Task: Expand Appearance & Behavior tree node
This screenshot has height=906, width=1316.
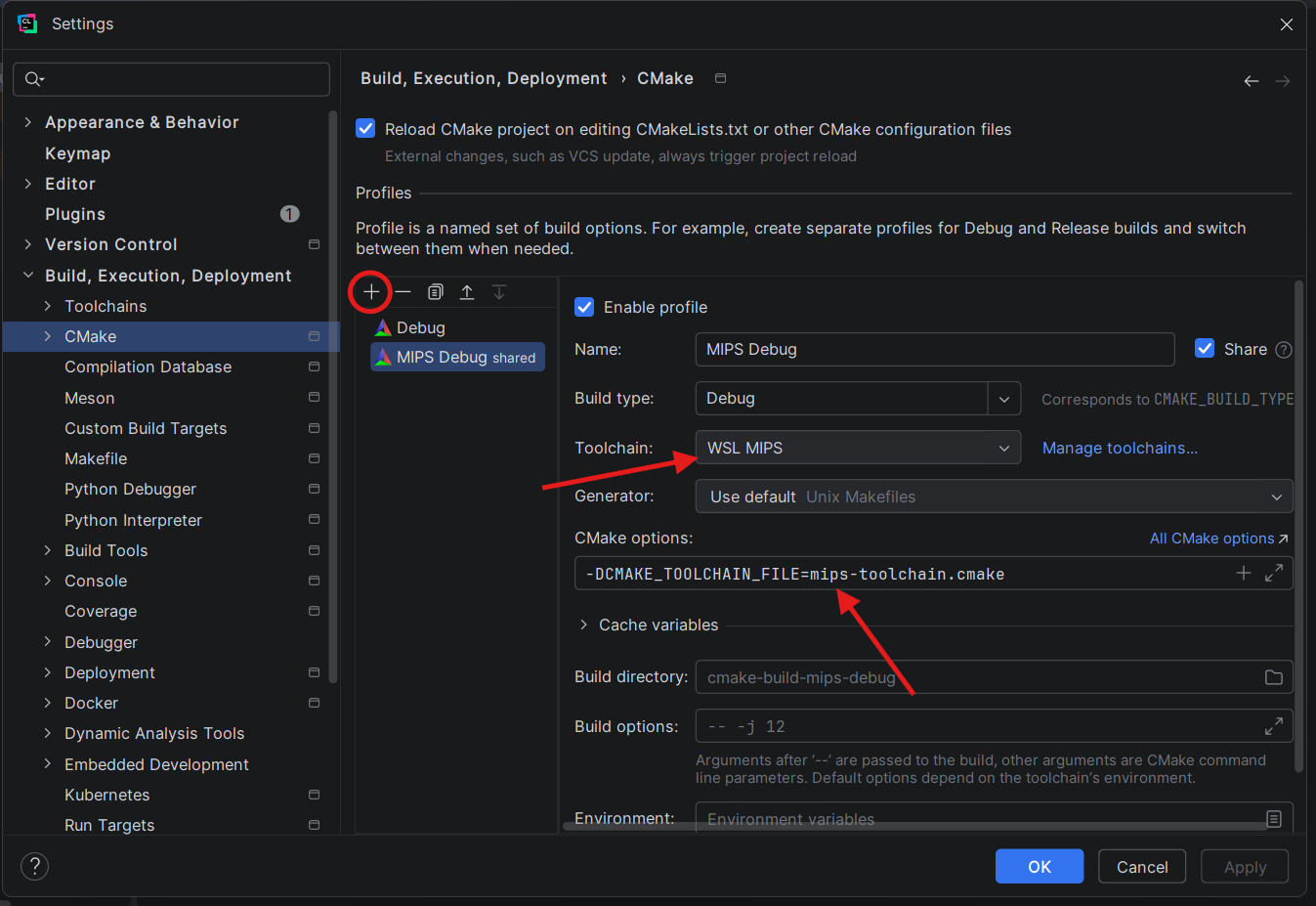Action: click(27, 122)
